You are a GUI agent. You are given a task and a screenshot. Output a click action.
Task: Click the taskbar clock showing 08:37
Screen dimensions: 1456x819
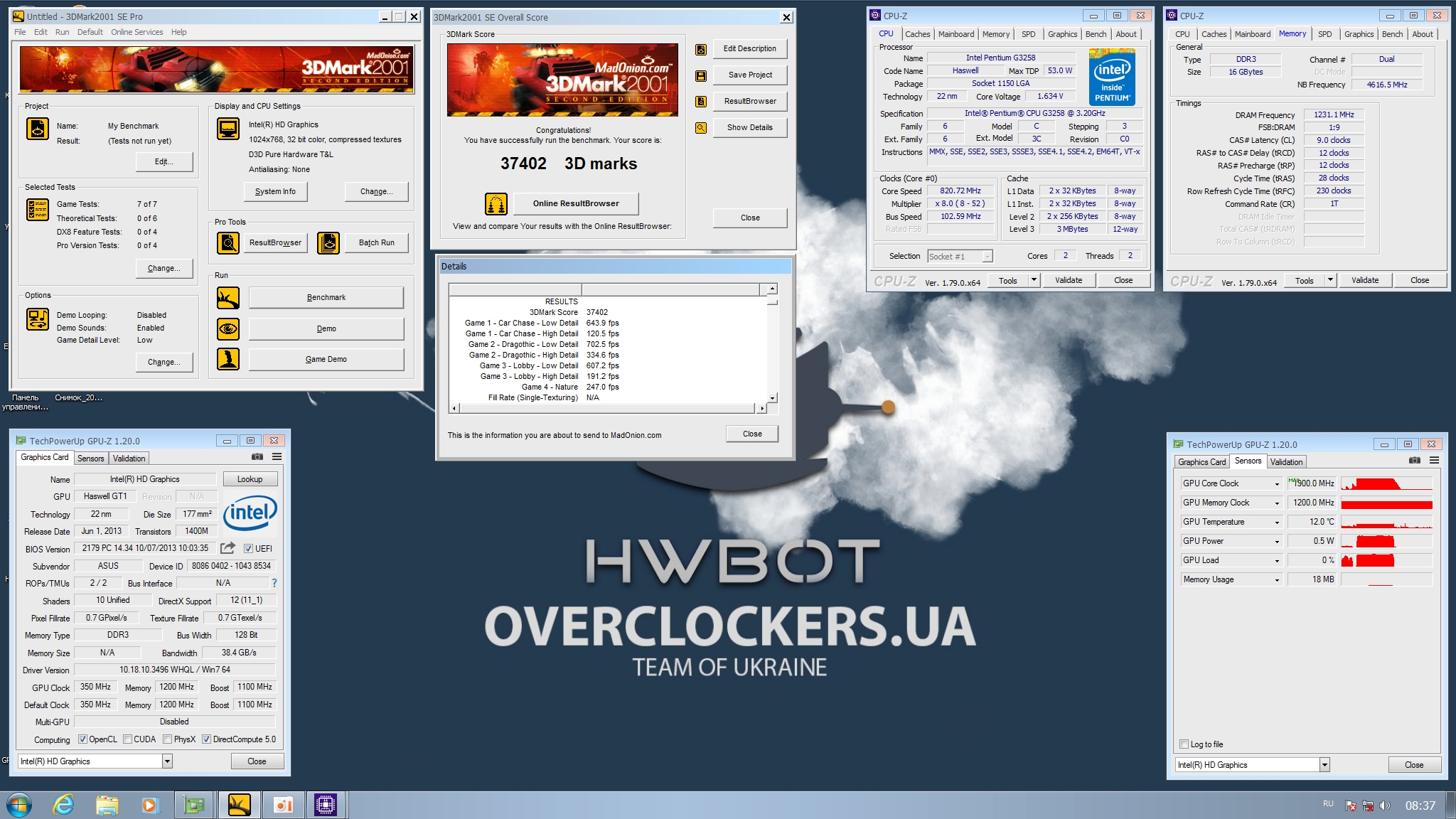click(1420, 805)
